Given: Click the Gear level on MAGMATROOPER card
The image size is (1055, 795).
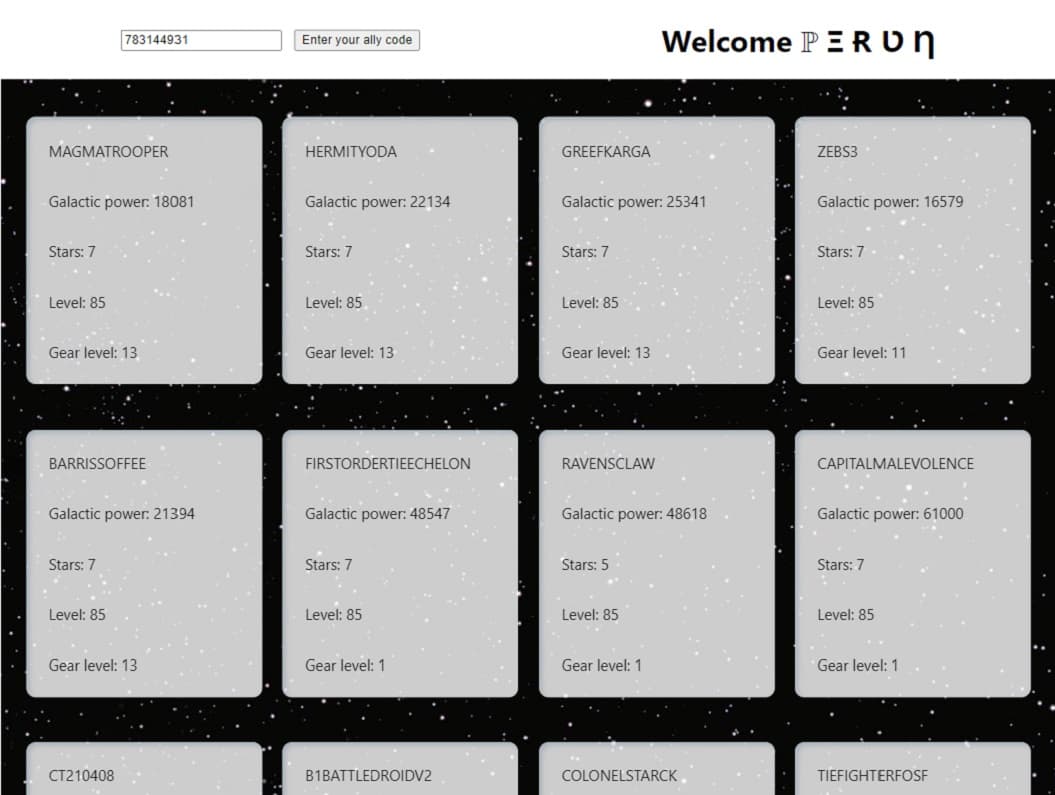Looking at the screenshot, I should coord(93,353).
